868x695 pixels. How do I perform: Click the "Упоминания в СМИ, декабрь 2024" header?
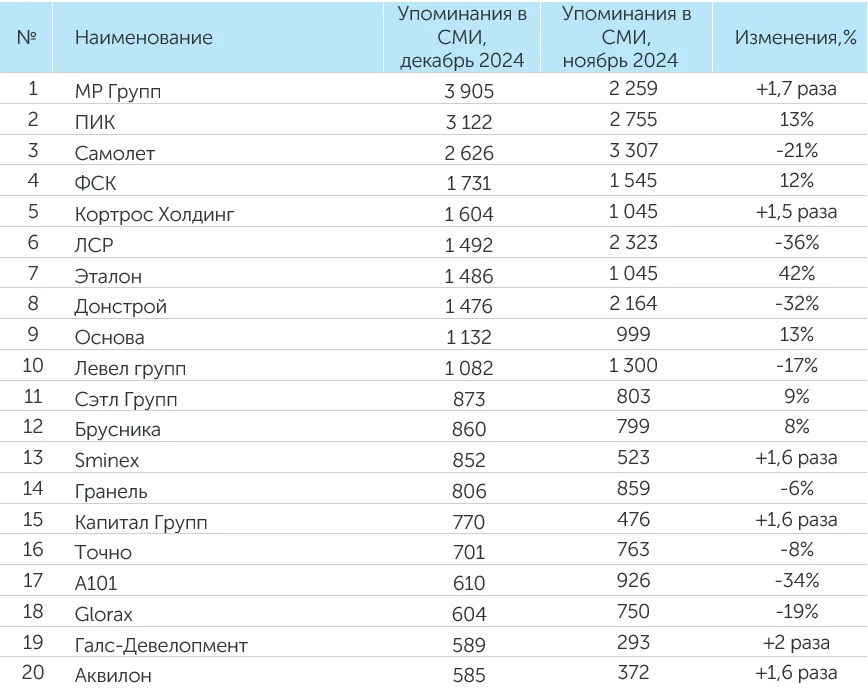(462, 38)
